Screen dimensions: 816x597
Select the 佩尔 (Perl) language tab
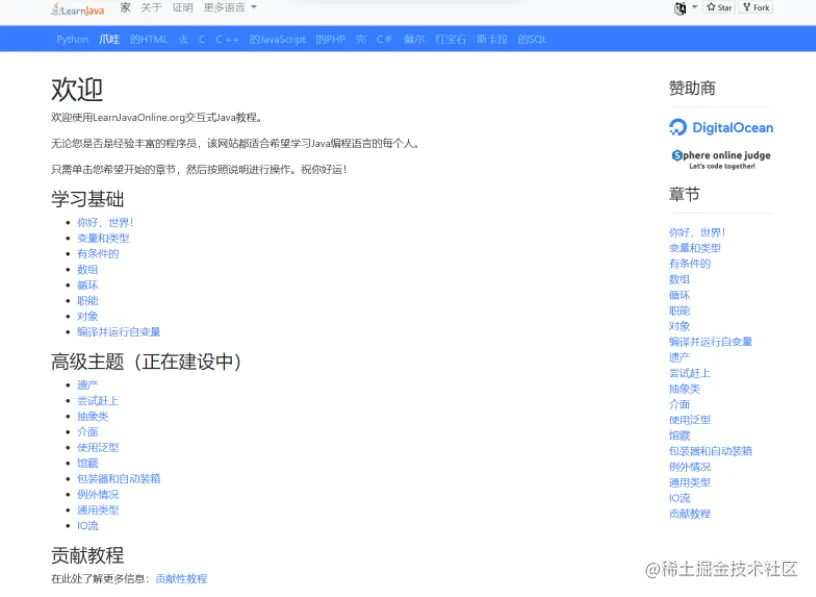pyautogui.click(x=414, y=39)
